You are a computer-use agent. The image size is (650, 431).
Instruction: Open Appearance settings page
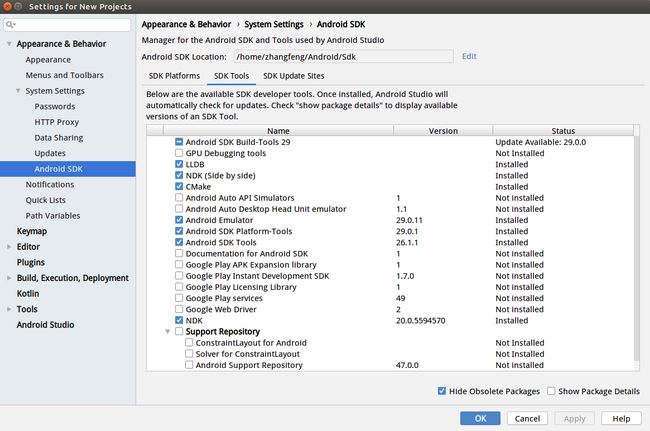48,60
